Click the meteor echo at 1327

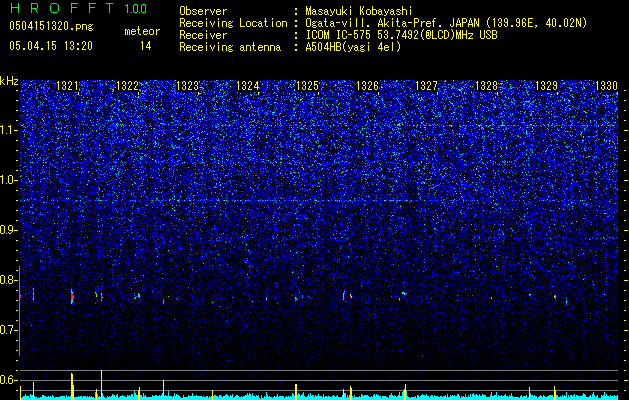click(404, 295)
